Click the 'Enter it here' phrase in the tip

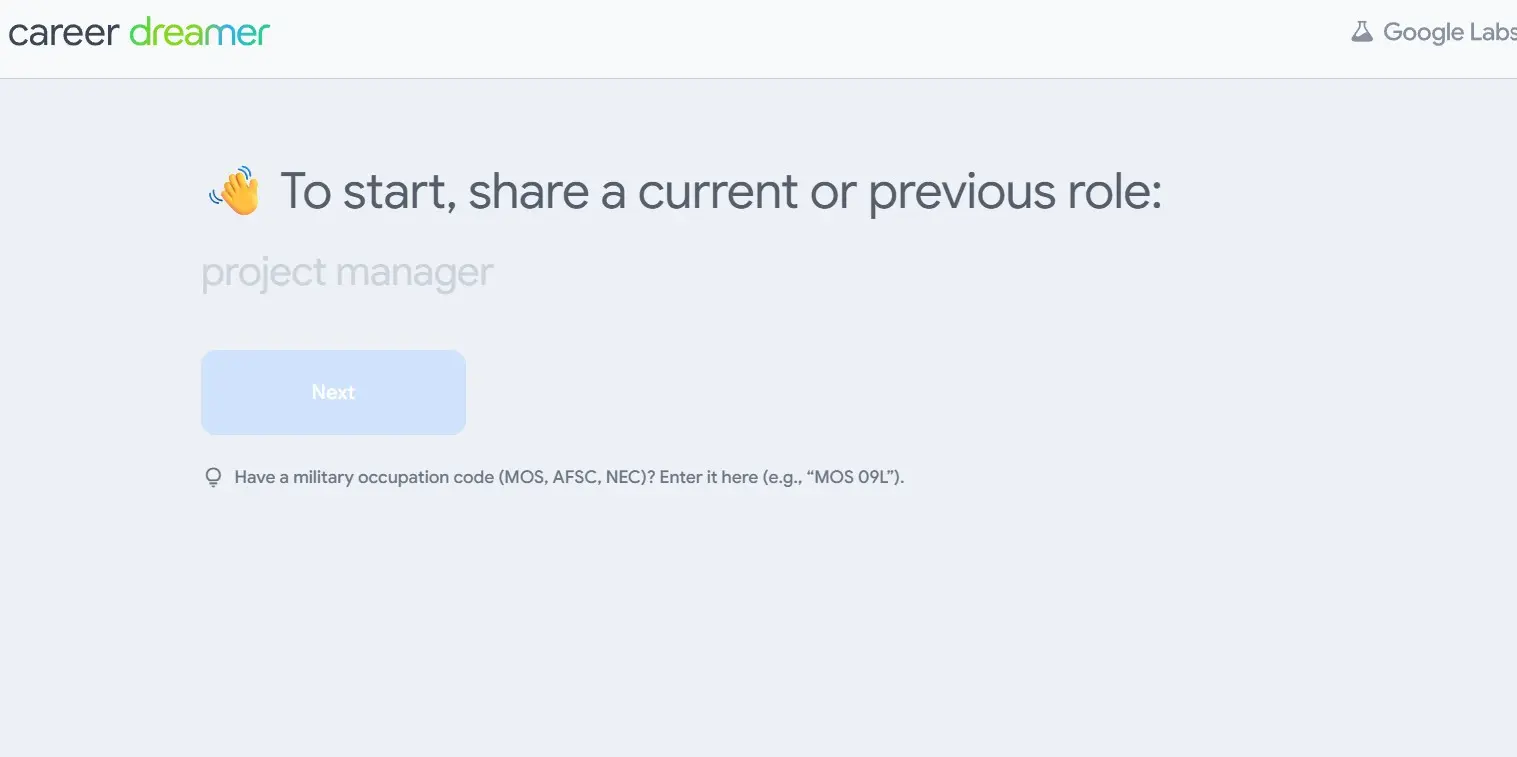click(708, 477)
